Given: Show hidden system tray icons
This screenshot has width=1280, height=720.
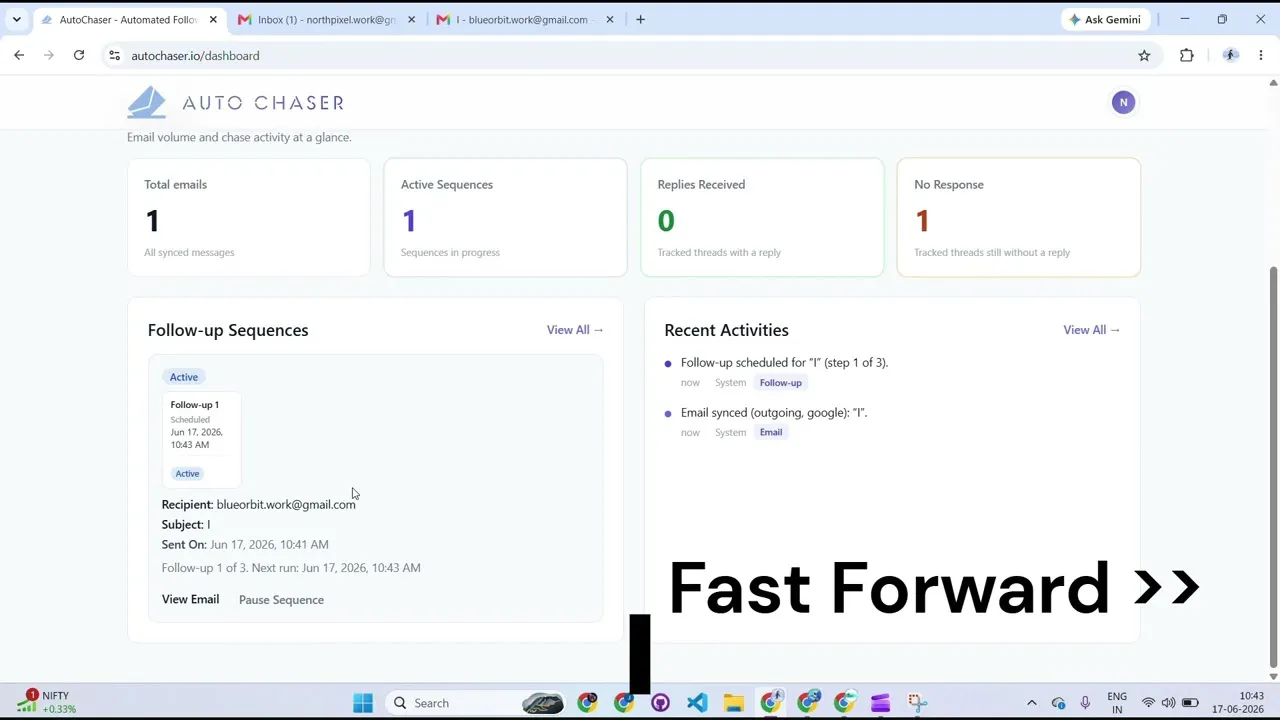Looking at the screenshot, I should (1032, 703).
